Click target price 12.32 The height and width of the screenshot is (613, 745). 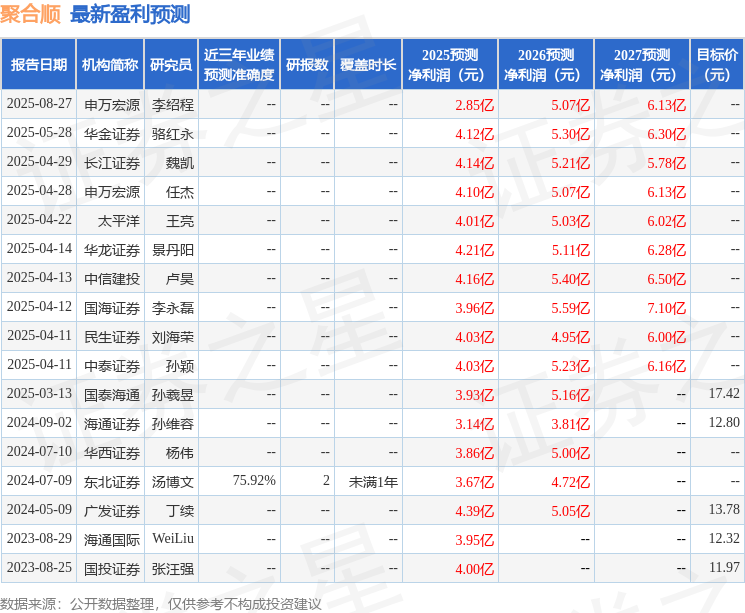click(x=724, y=538)
